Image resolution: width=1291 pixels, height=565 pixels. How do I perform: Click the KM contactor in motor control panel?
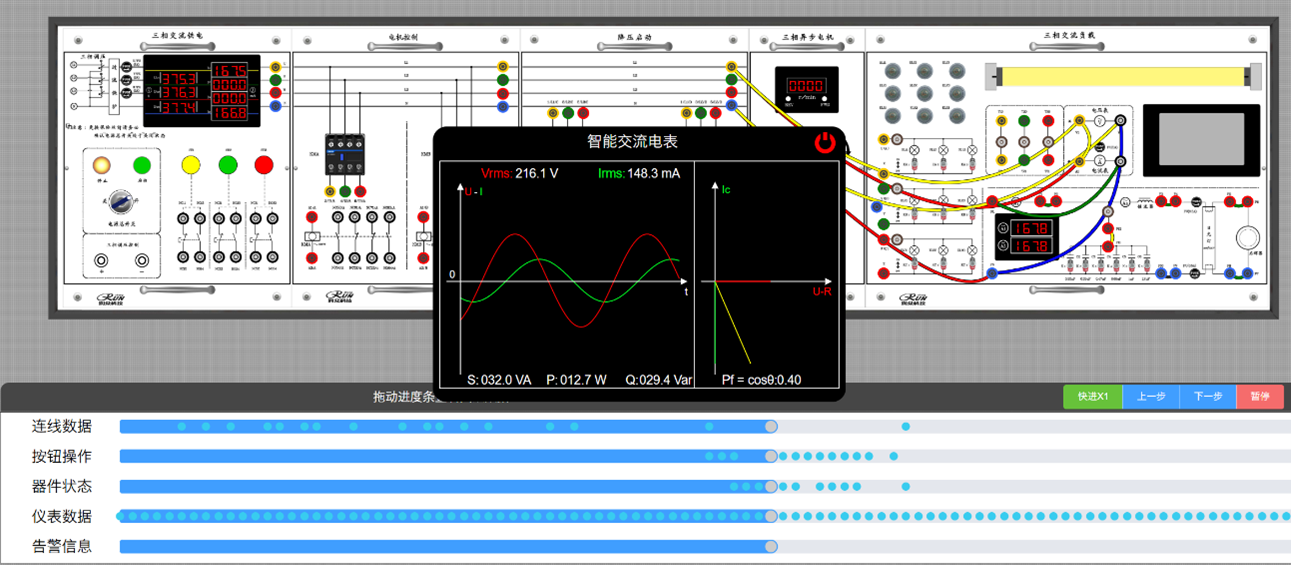click(344, 158)
